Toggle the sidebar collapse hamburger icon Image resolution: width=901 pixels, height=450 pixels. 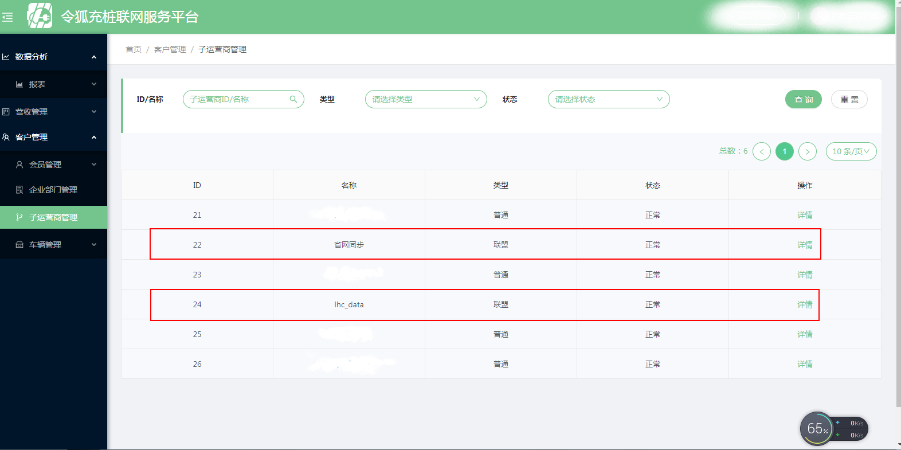(7, 16)
